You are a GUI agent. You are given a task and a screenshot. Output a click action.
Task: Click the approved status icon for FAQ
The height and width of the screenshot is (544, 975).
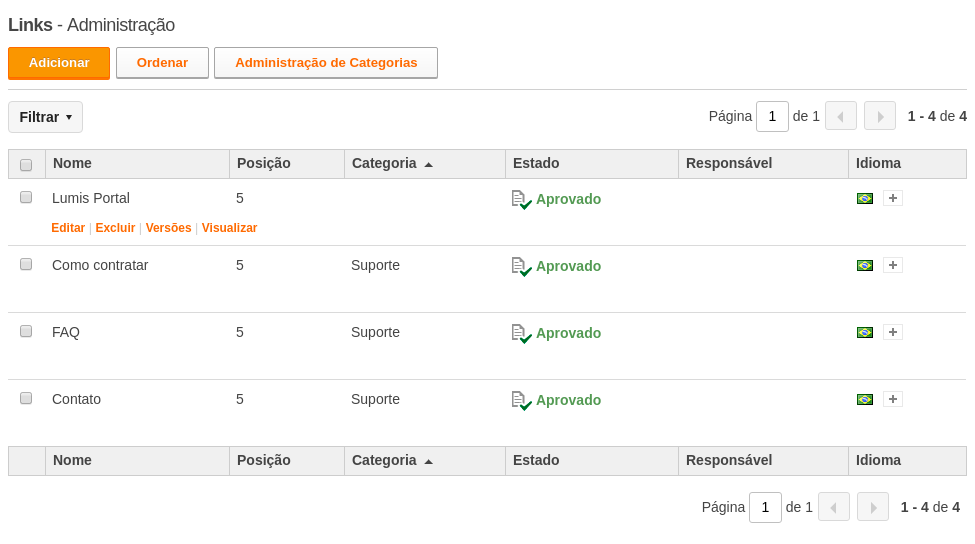521,334
